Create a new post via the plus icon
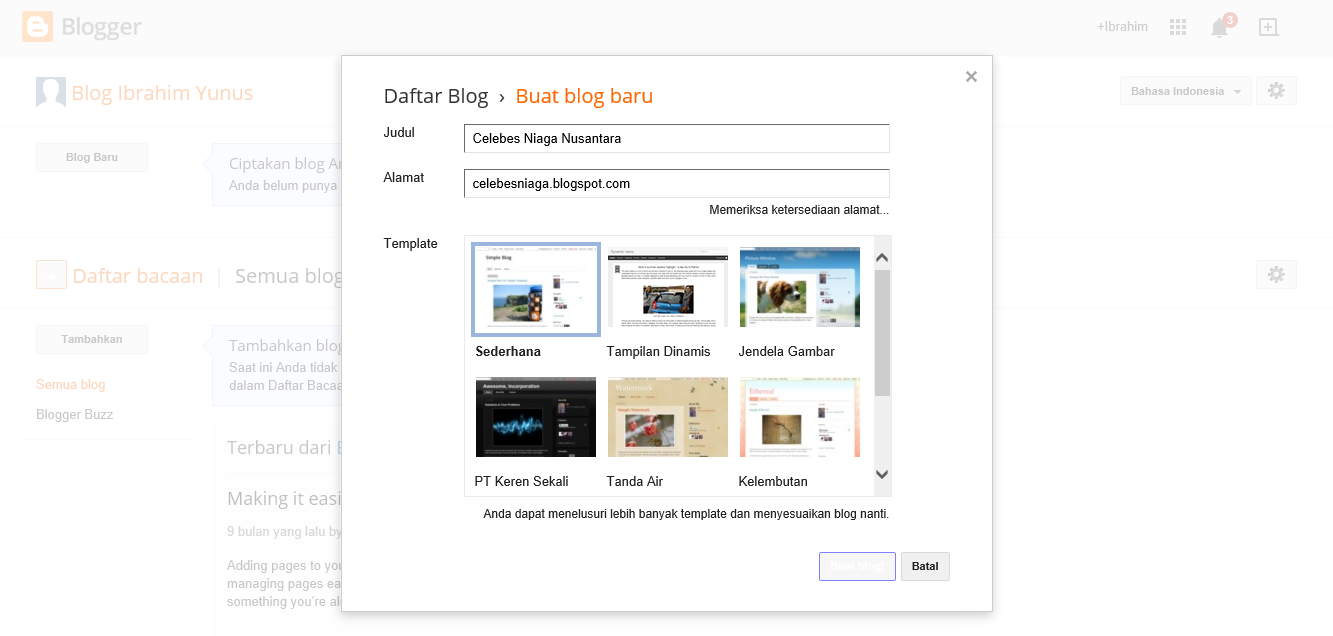Image resolution: width=1333 pixels, height=636 pixels. point(1268,26)
